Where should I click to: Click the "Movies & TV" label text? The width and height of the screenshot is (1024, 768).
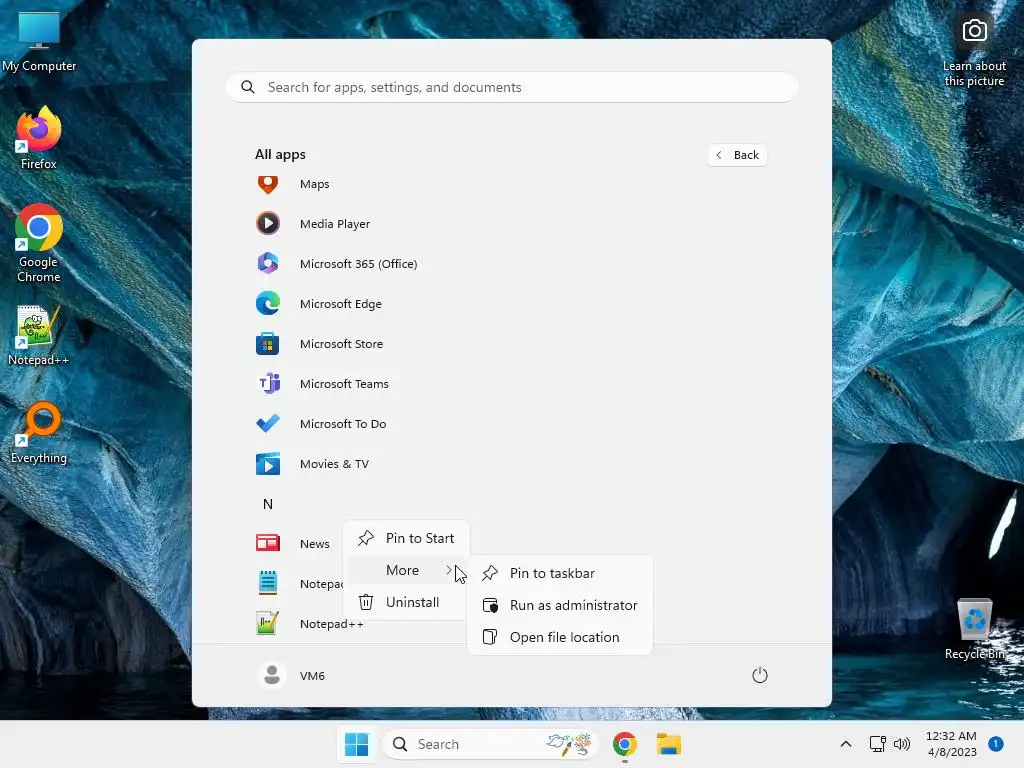[x=334, y=464]
